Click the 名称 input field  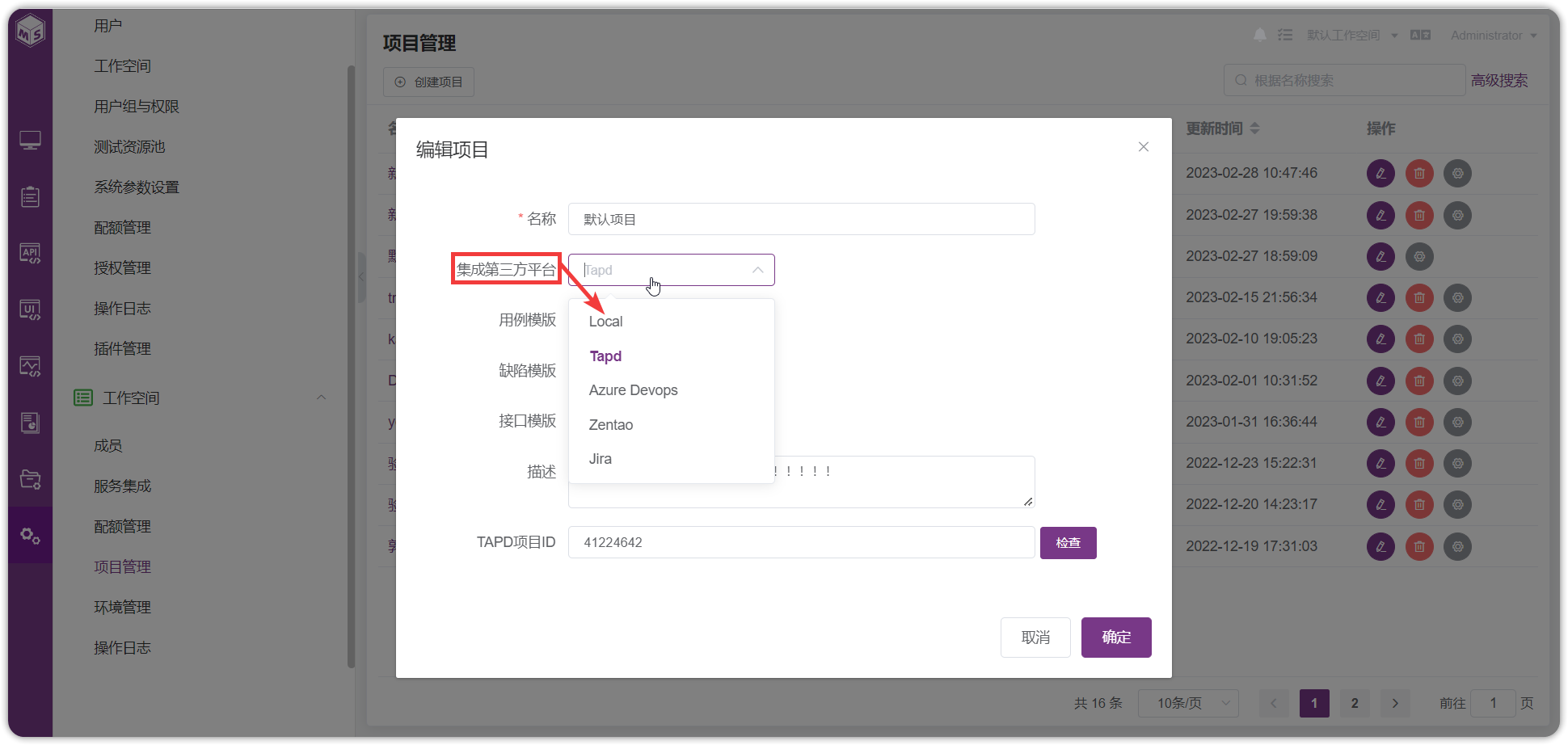point(801,219)
